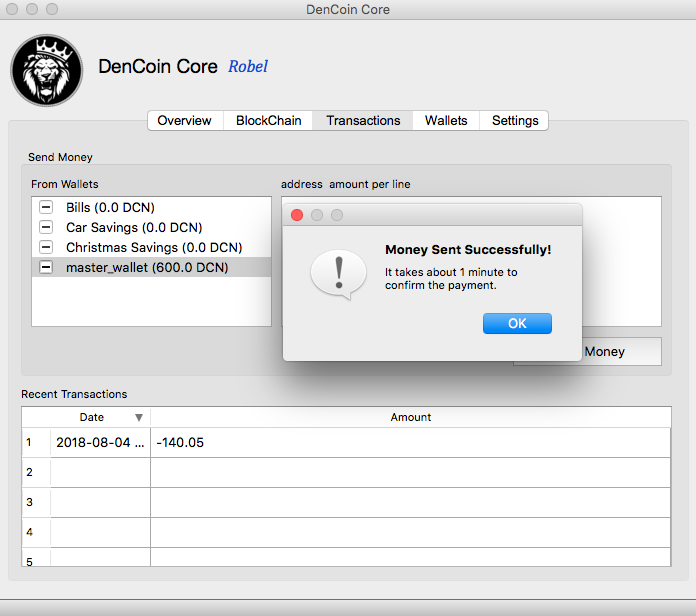
Task: Select row header 2 in transactions table
Action: 36,472
